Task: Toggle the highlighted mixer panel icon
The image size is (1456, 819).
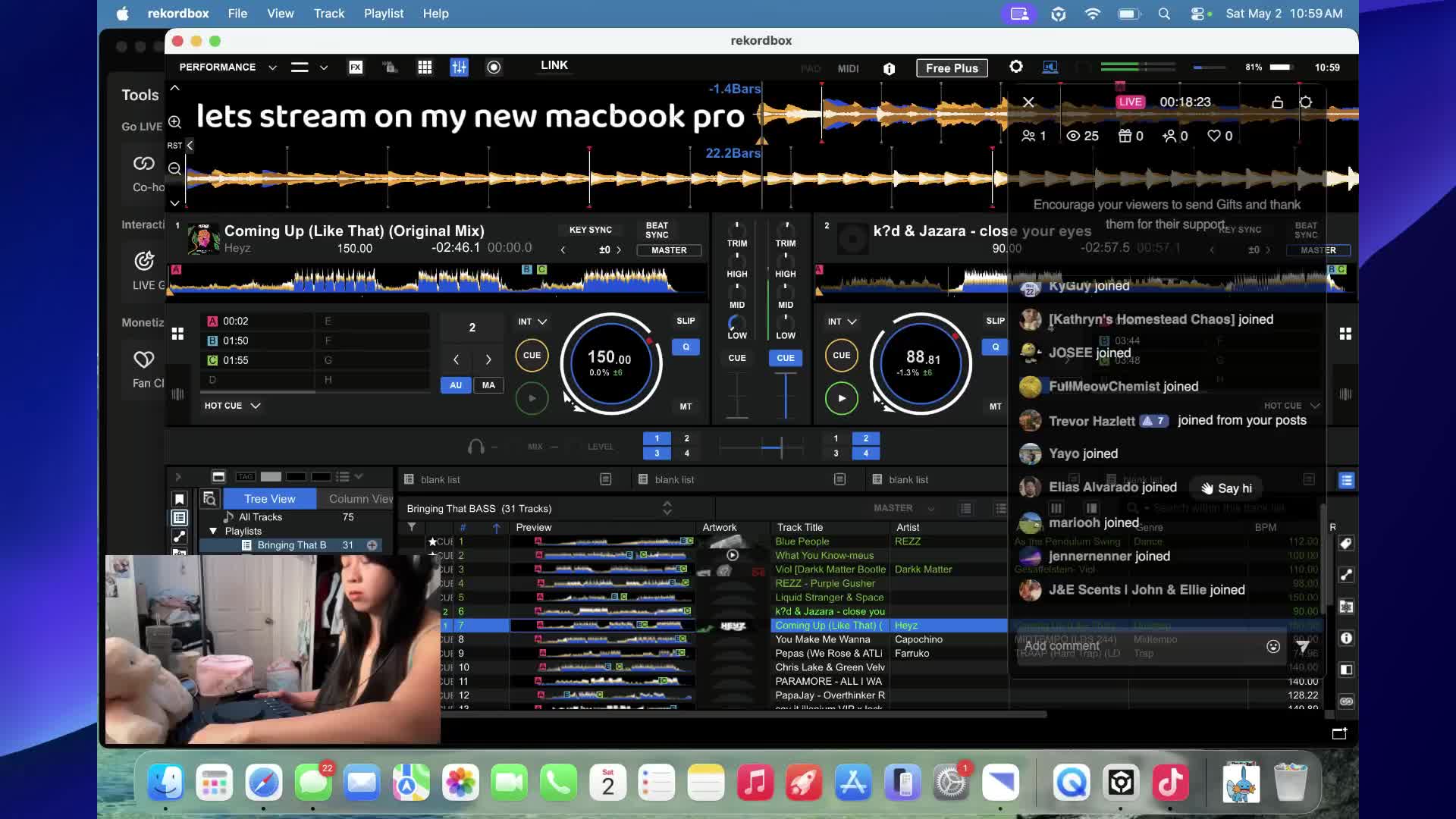Action: click(459, 67)
